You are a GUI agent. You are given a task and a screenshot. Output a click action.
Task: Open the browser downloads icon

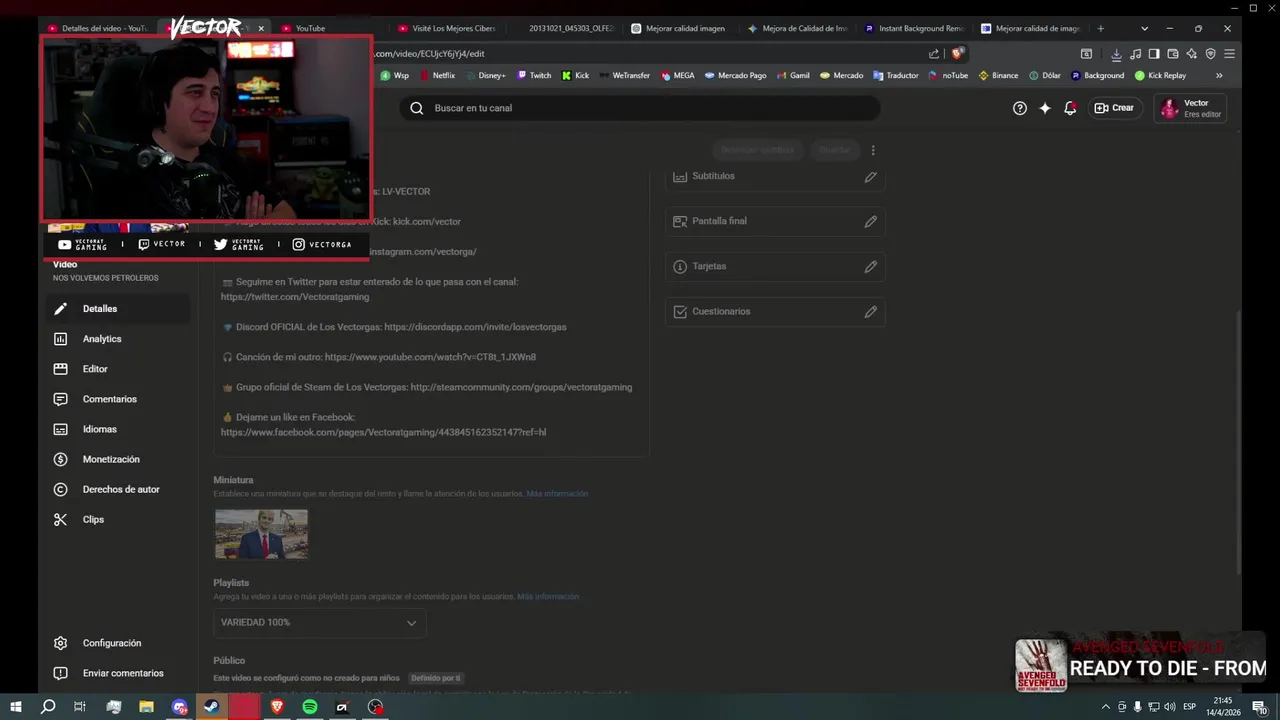point(1117,54)
